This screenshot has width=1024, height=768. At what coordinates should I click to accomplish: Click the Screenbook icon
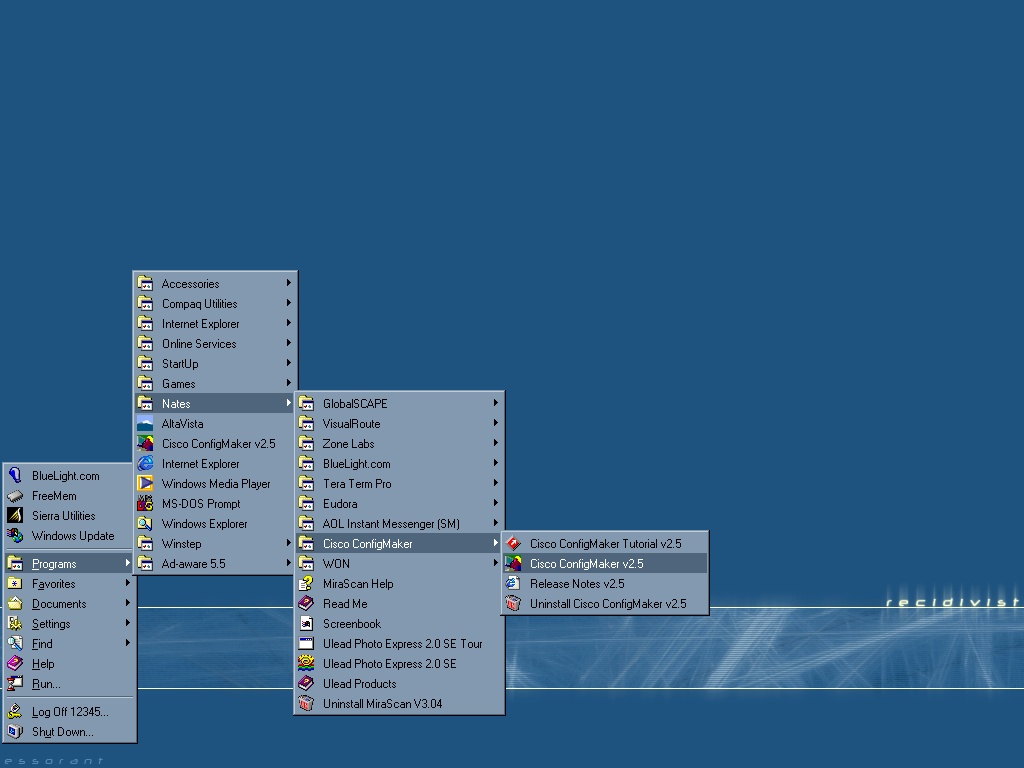[x=306, y=624]
